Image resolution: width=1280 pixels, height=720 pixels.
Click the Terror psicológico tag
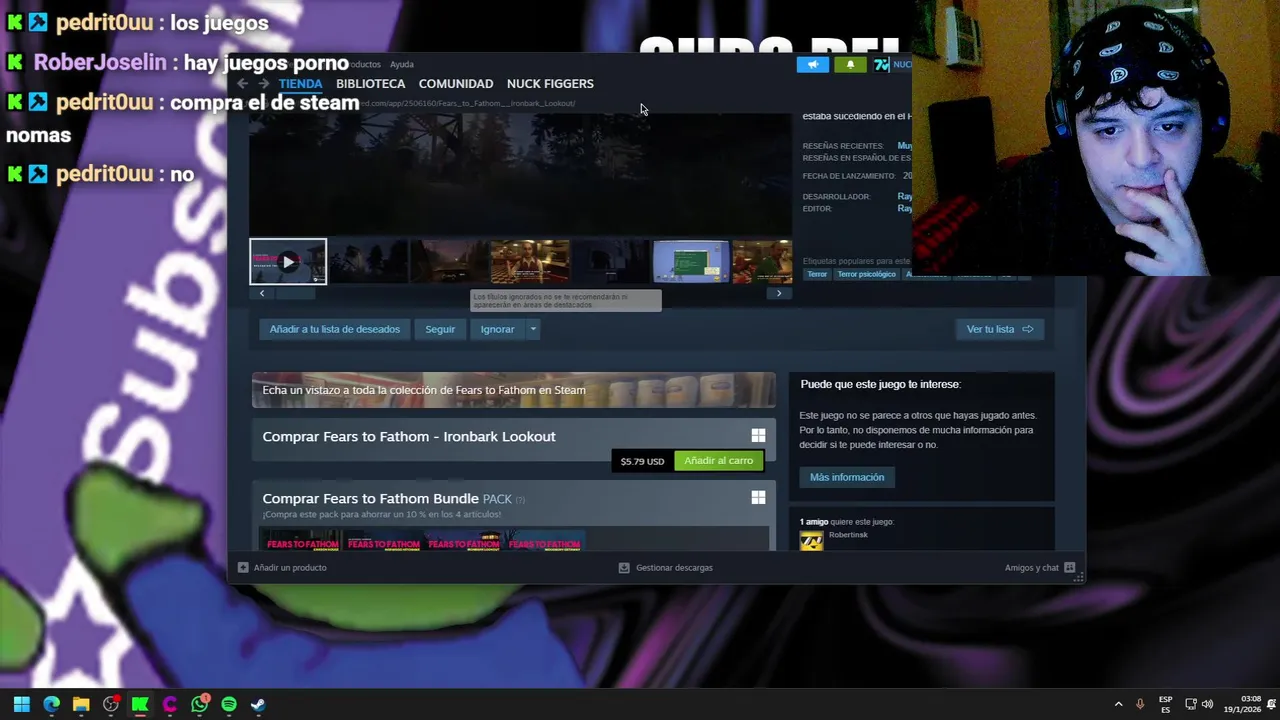click(866, 274)
